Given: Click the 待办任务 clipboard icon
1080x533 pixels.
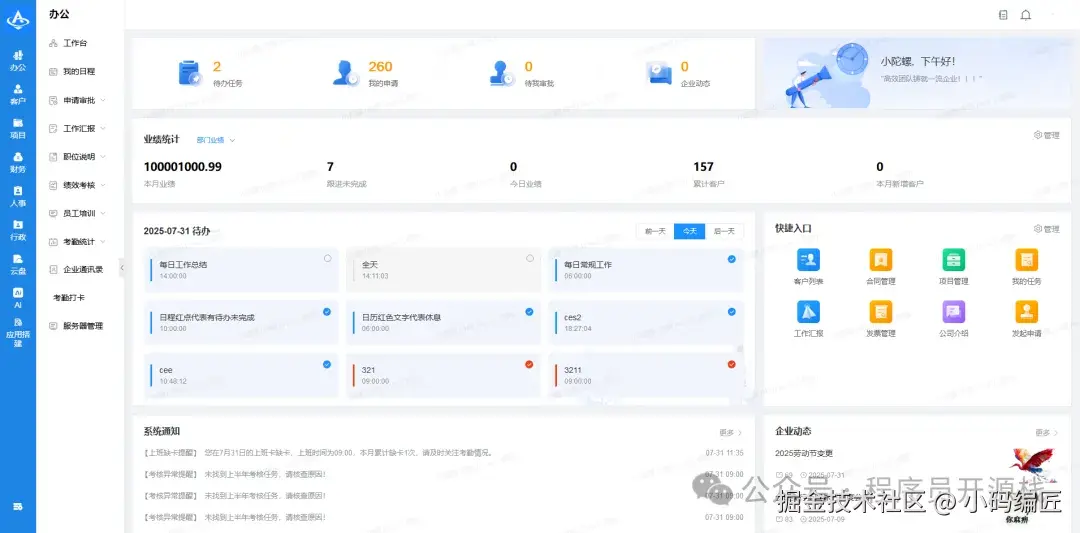Looking at the screenshot, I should tap(189, 73).
